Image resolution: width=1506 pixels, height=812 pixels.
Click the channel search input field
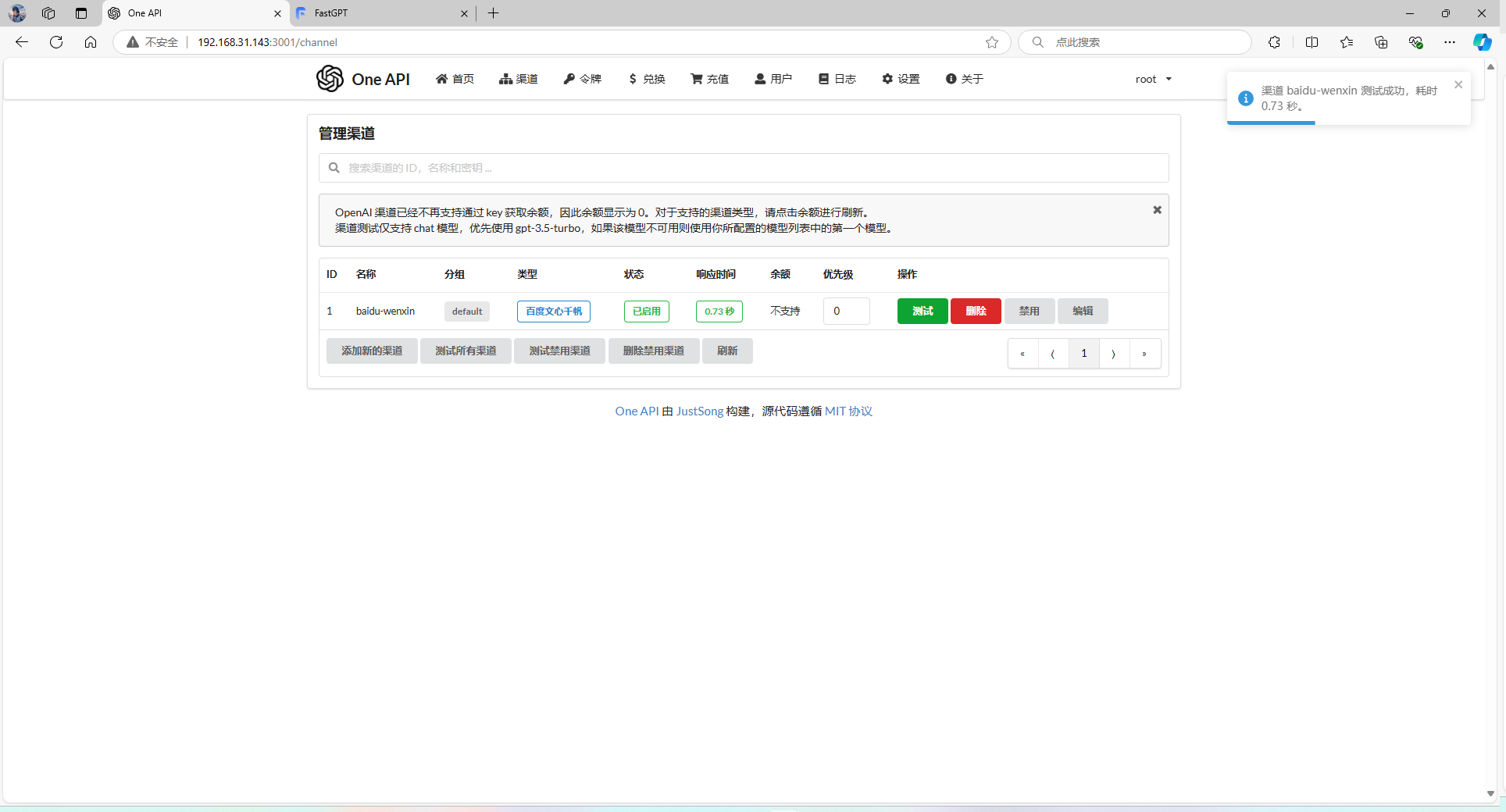click(744, 168)
